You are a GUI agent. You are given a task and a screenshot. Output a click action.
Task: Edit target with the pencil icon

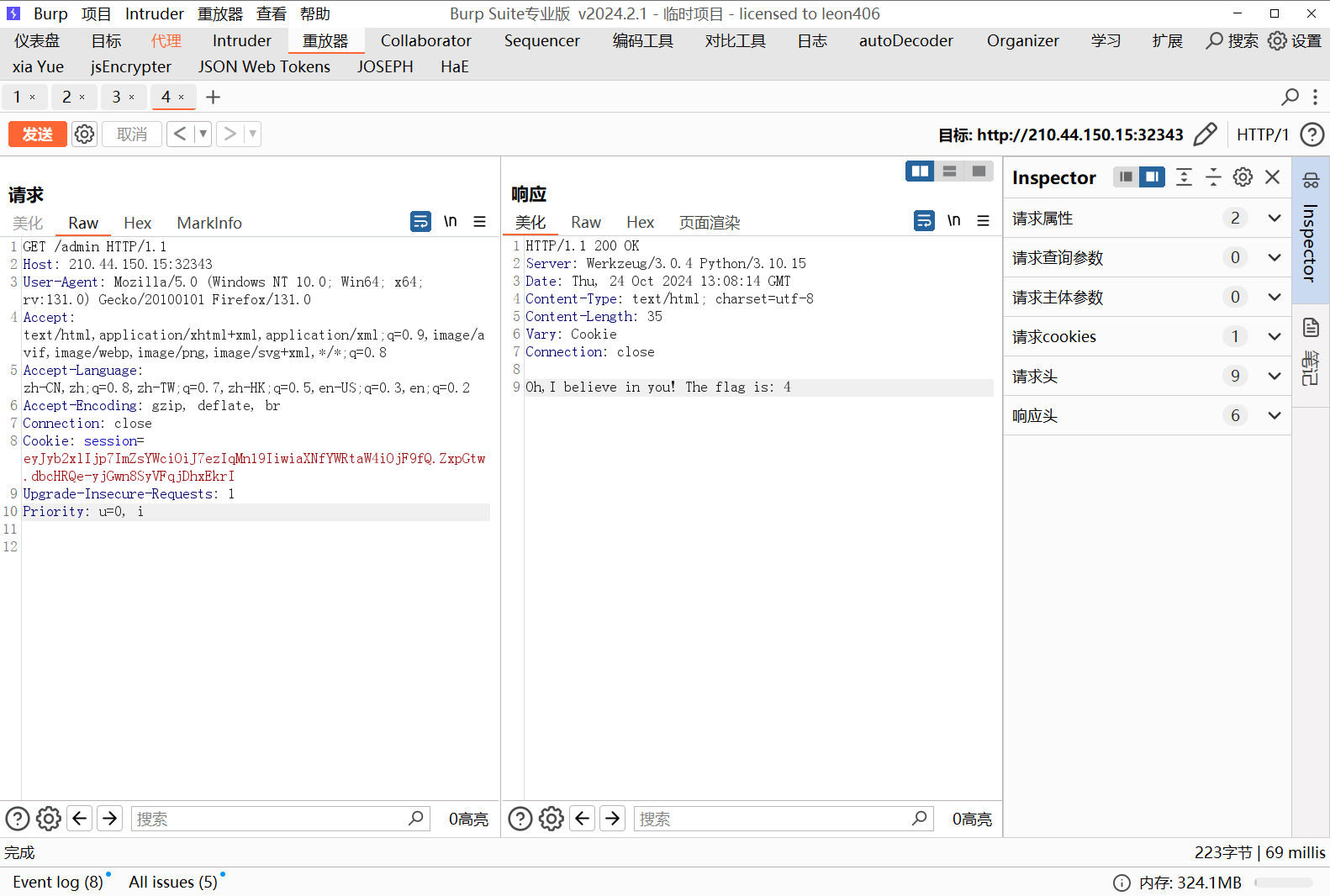coord(1205,134)
